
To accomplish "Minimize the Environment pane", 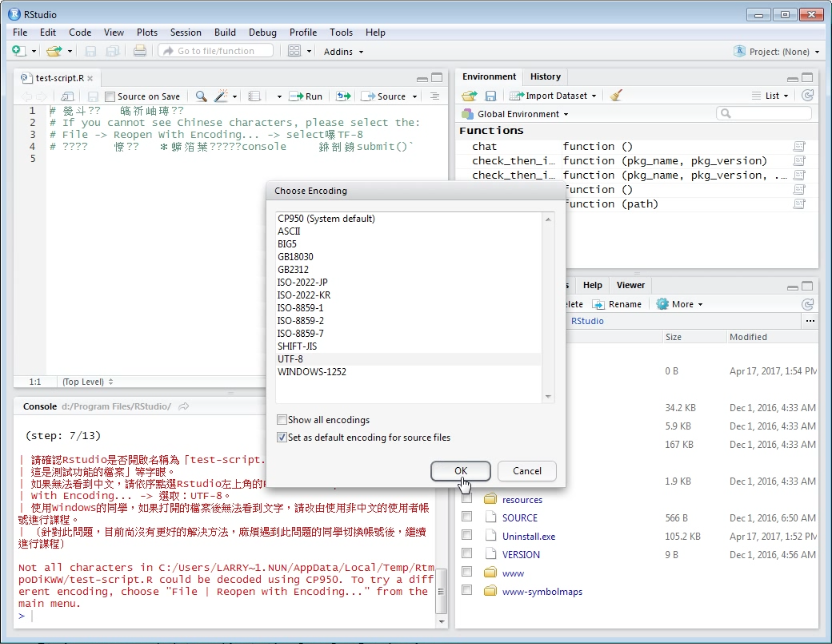I will (793, 79).
